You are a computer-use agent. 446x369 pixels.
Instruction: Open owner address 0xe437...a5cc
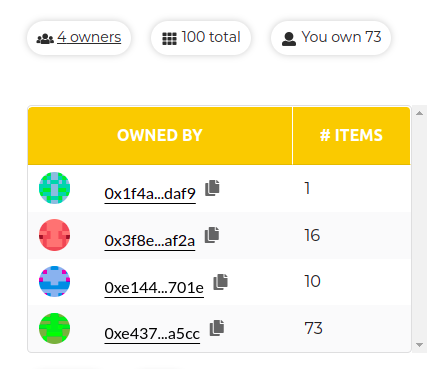[x=152, y=334]
